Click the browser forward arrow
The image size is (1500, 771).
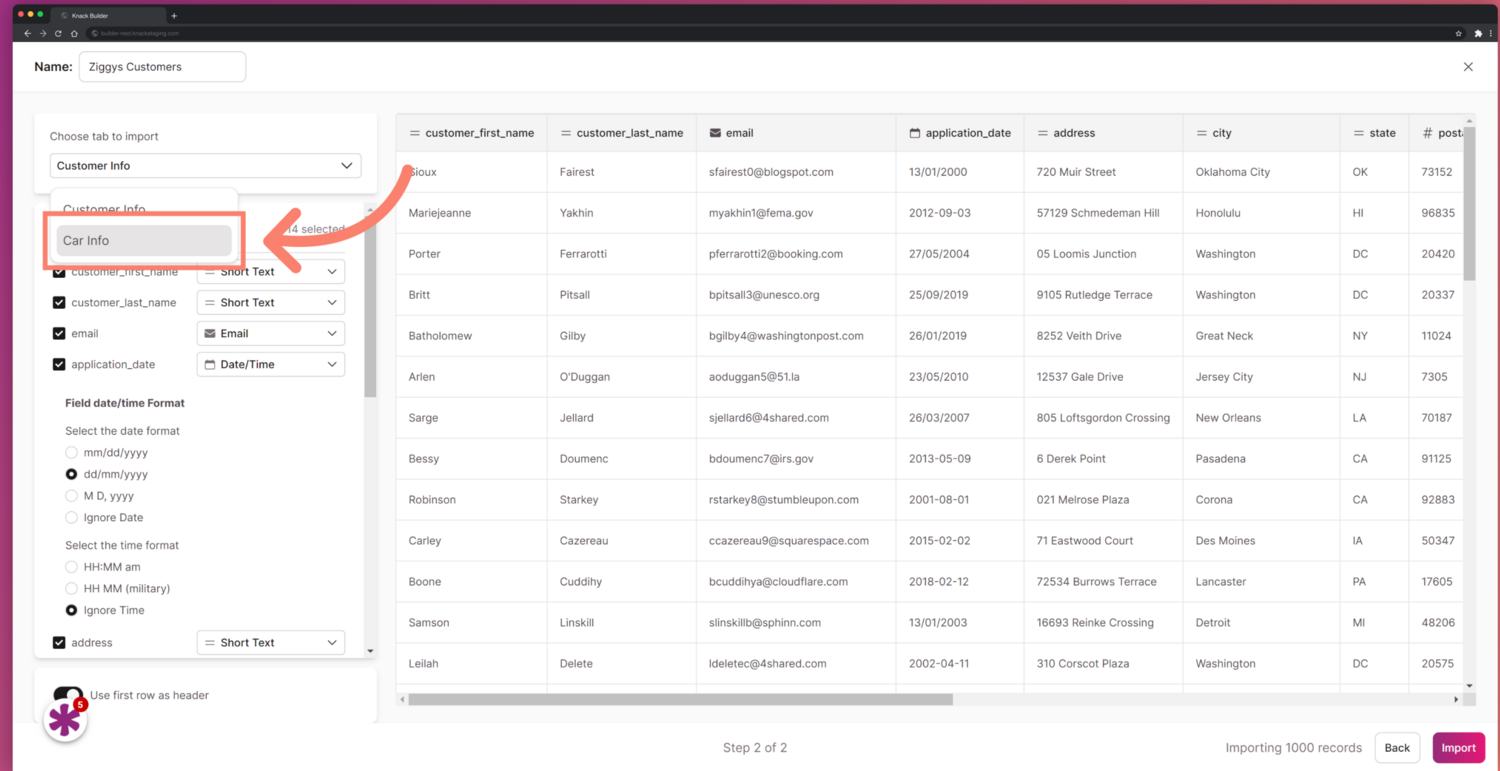pyautogui.click(x=43, y=33)
